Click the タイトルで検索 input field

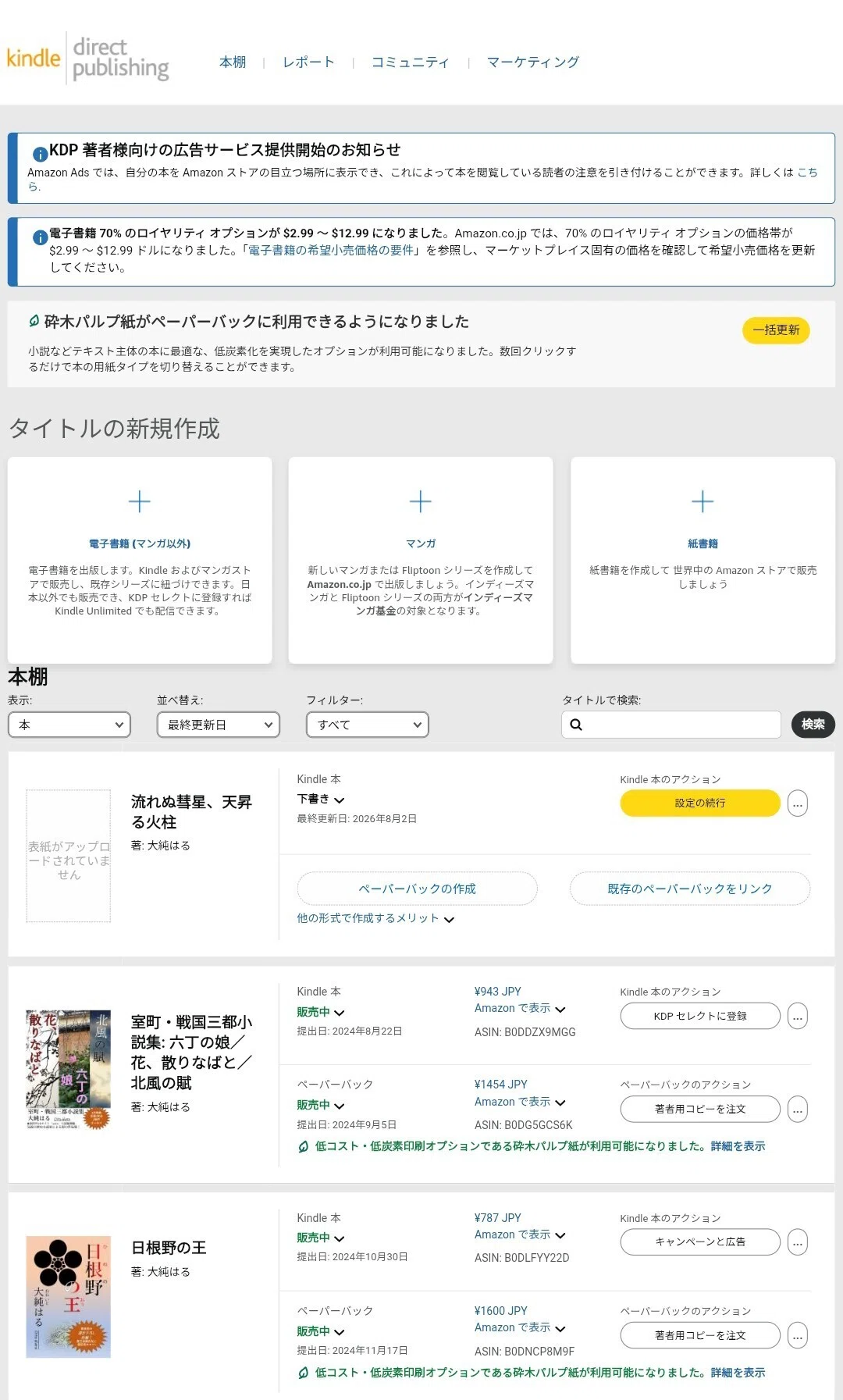tap(671, 725)
